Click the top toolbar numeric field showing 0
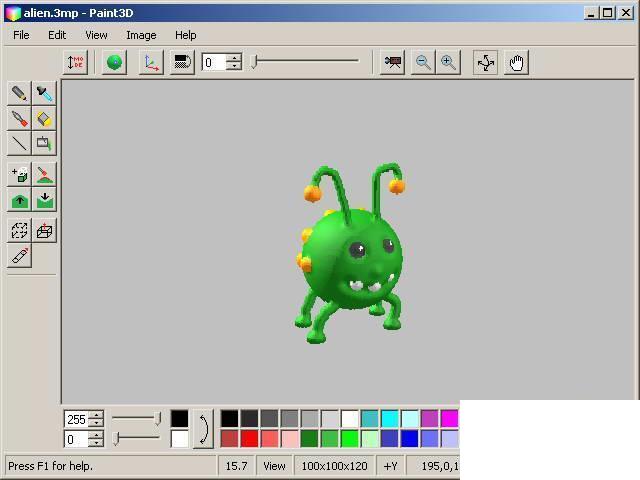Image resolution: width=640 pixels, height=480 pixels. (x=214, y=62)
